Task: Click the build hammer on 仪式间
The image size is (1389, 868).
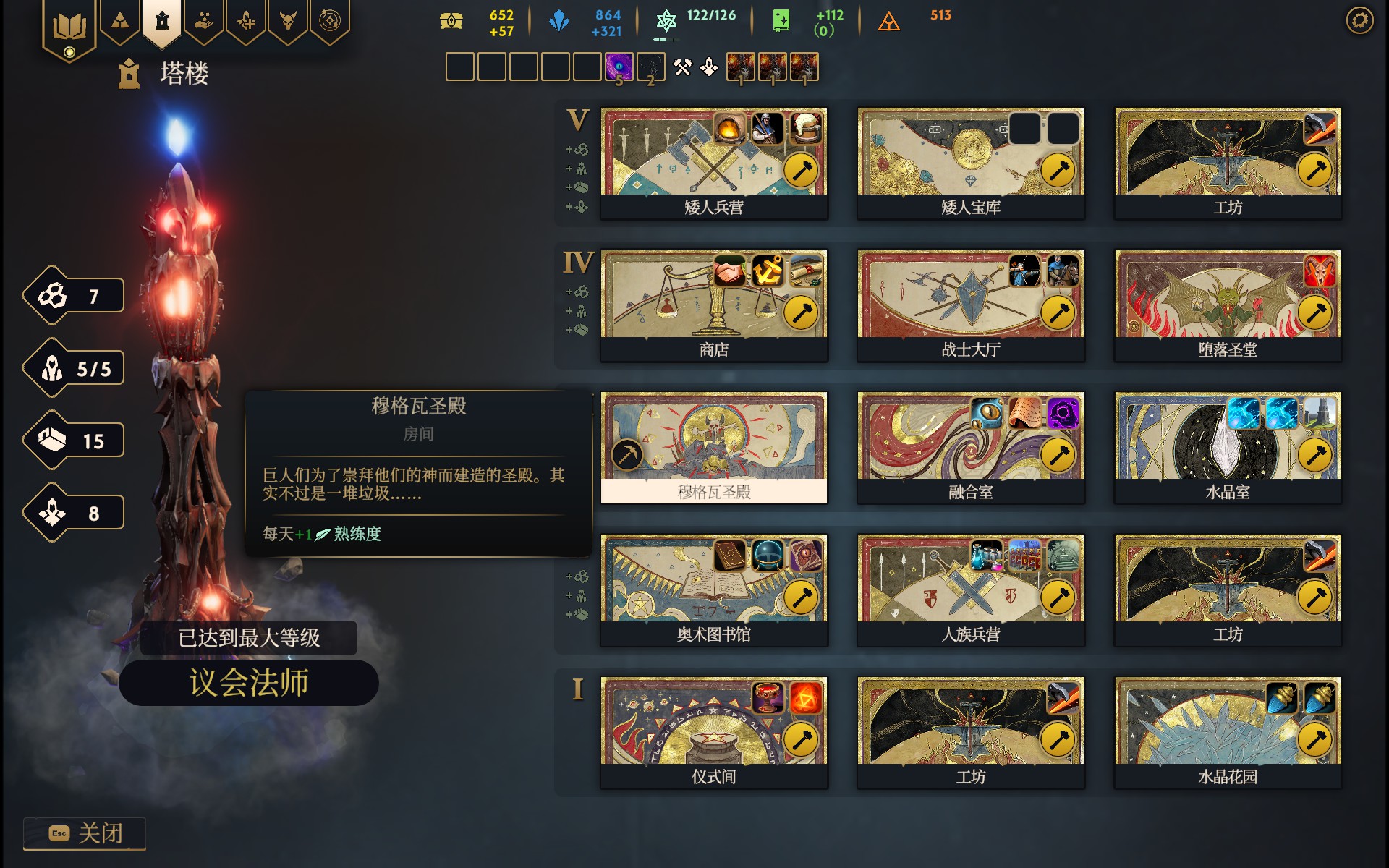Action: click(801, 740)
